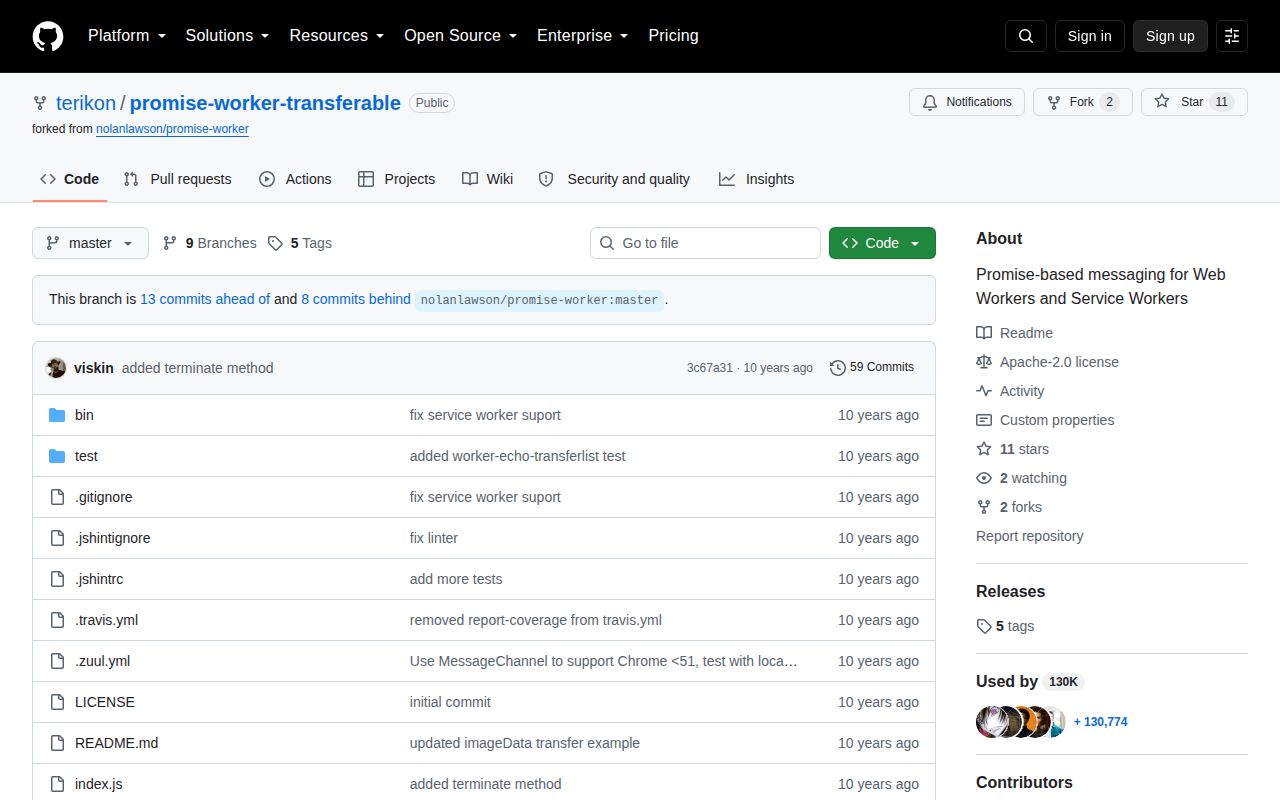
Task: Switch to the Insights tab
Action: 756,179
